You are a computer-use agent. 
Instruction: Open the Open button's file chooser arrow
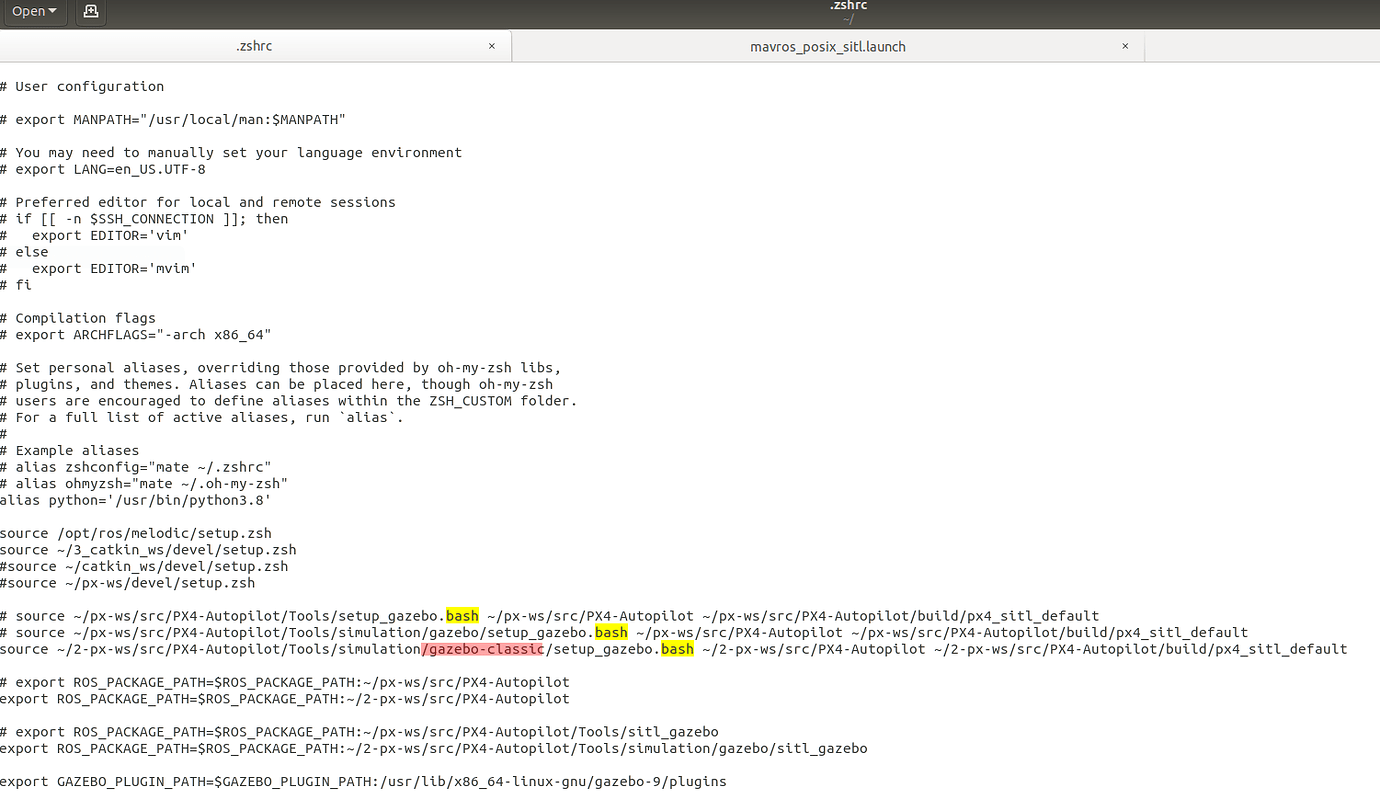tap(50, 13)
